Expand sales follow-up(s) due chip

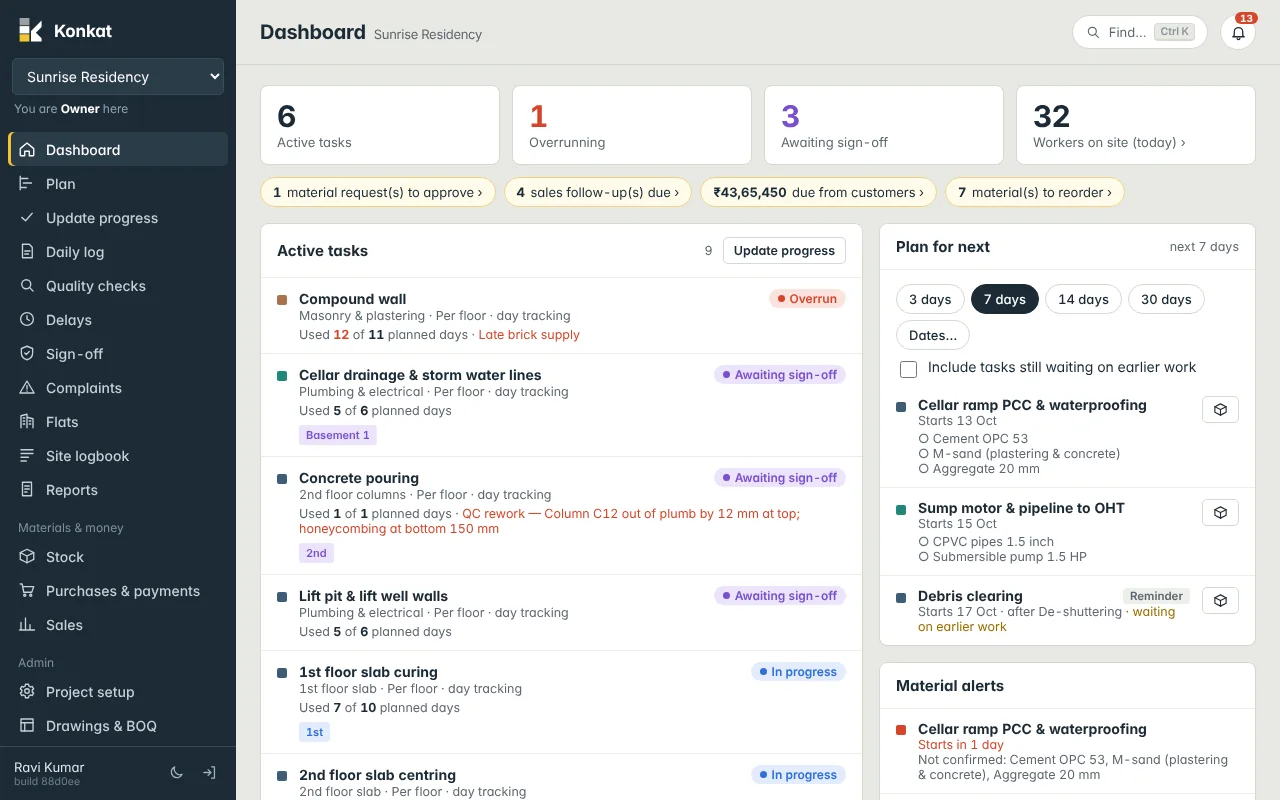598,192
